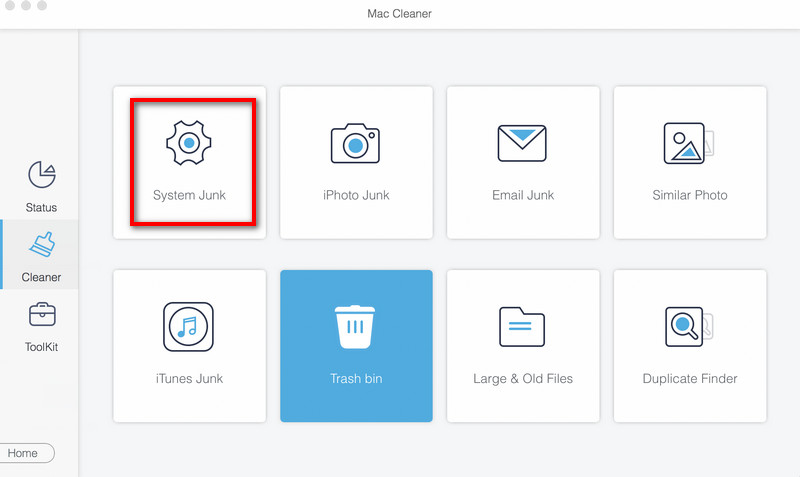Click the Email Junk text label
The width and height of the screenshot is (800, 477).
(x=522, y=195)
